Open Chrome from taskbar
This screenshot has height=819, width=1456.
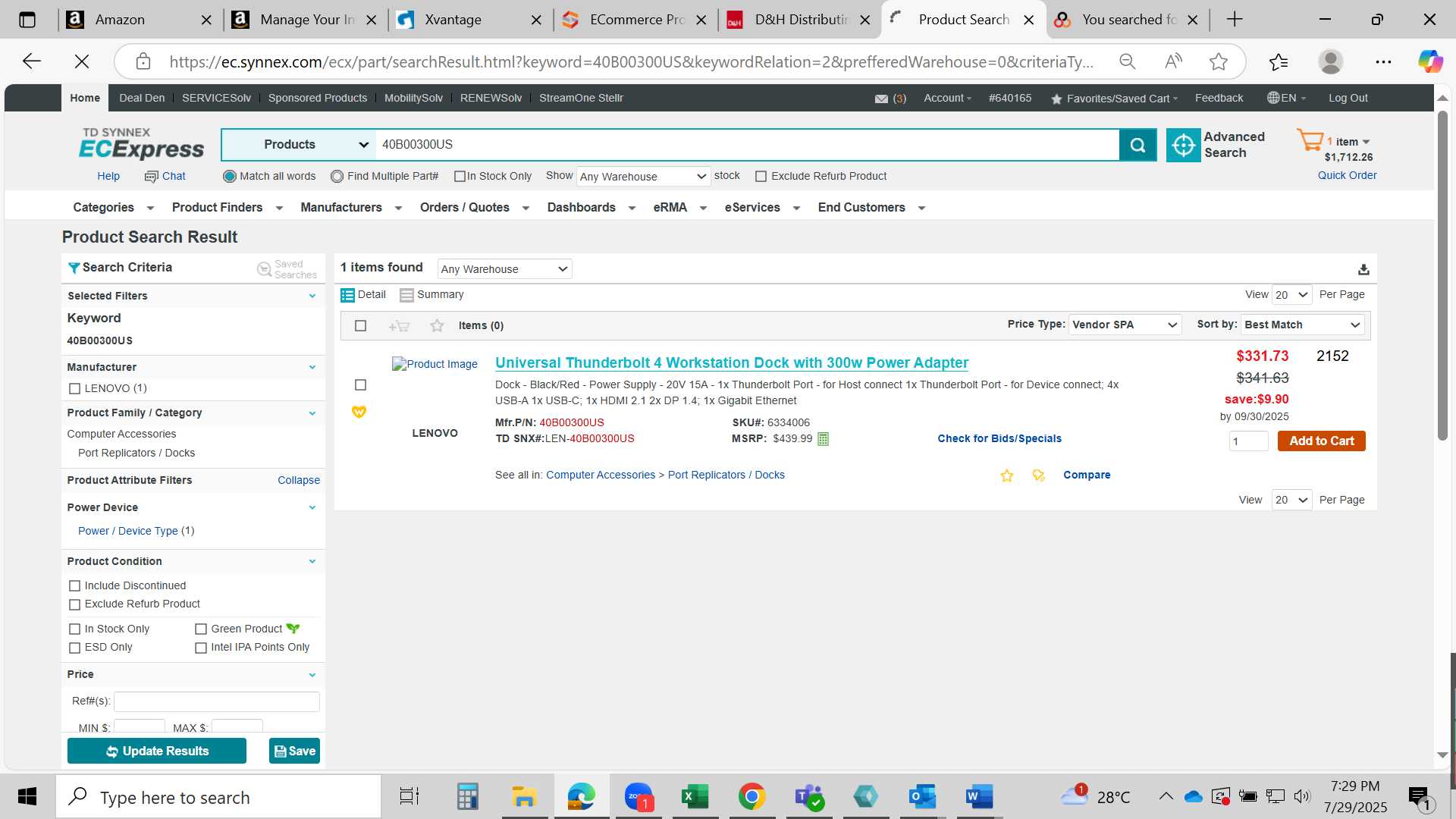pyautogui.click(x=752, y=797)
